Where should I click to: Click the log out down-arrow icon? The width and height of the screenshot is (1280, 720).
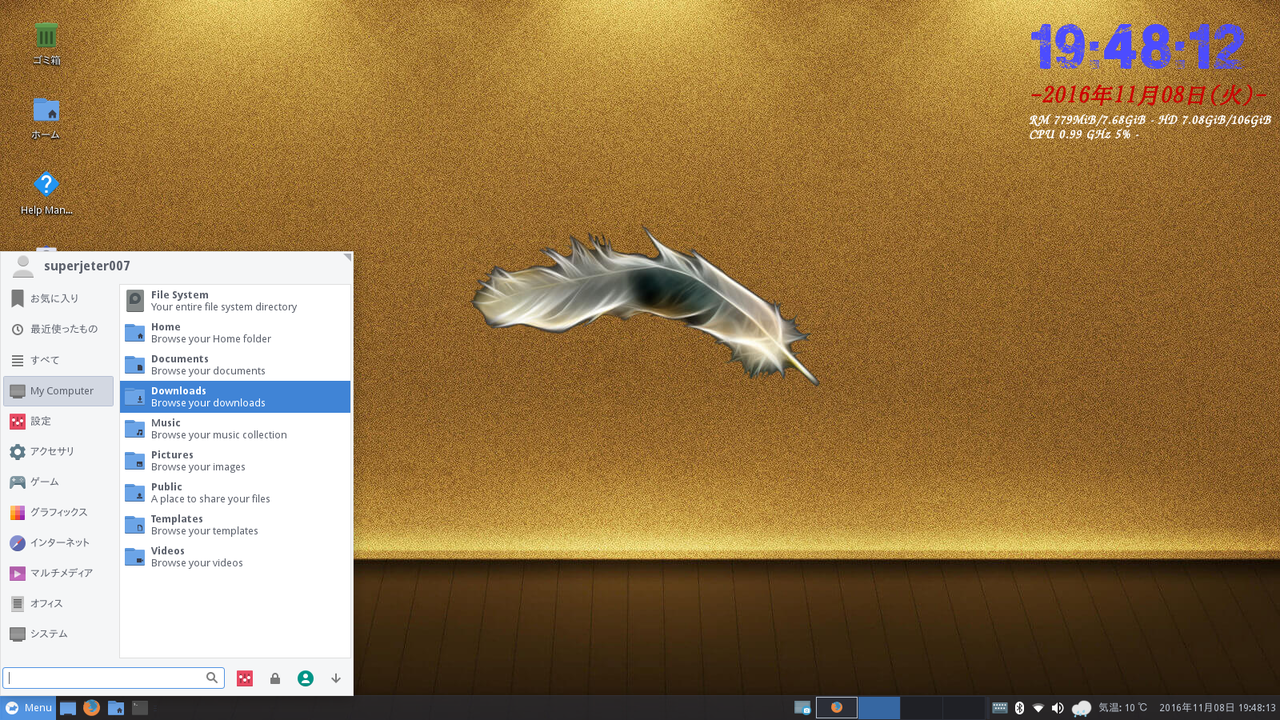(x=336, y=678)
